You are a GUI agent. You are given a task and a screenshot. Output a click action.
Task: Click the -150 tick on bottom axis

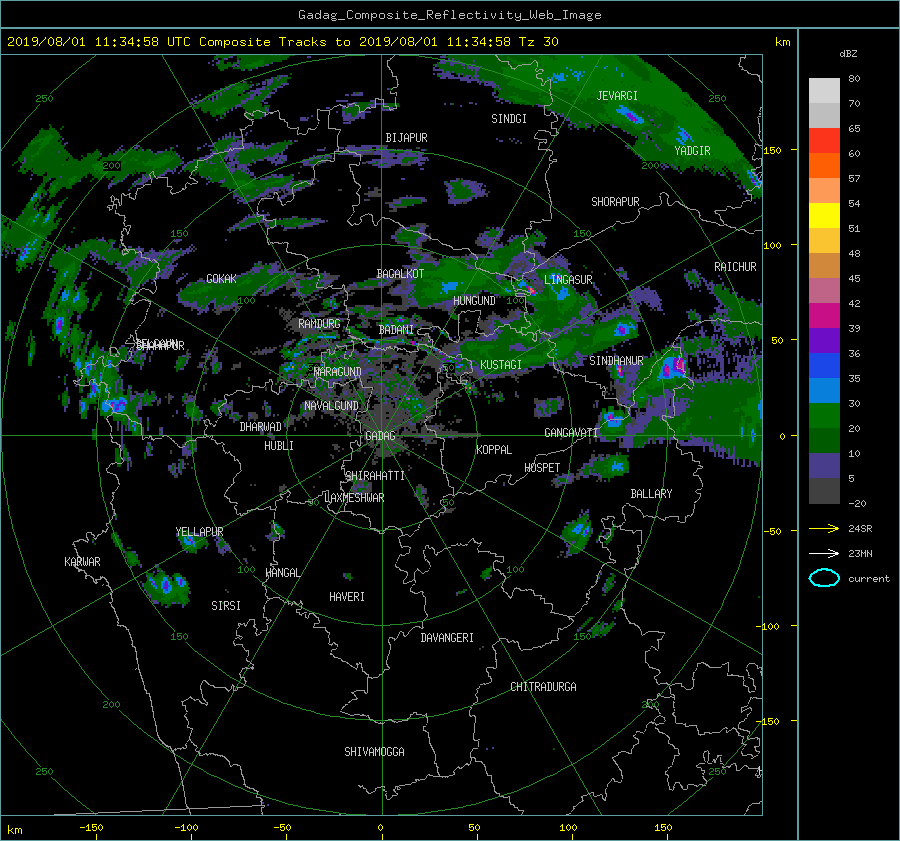91,828
